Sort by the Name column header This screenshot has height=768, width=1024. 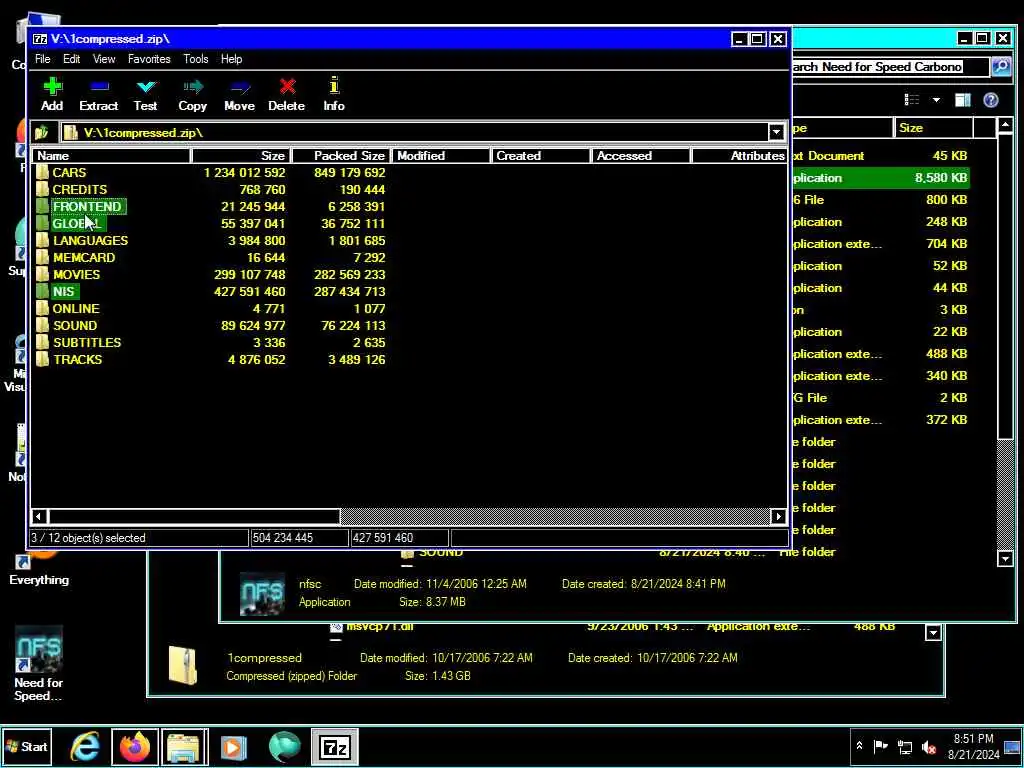pyautogui.click(x=111, y=155)
